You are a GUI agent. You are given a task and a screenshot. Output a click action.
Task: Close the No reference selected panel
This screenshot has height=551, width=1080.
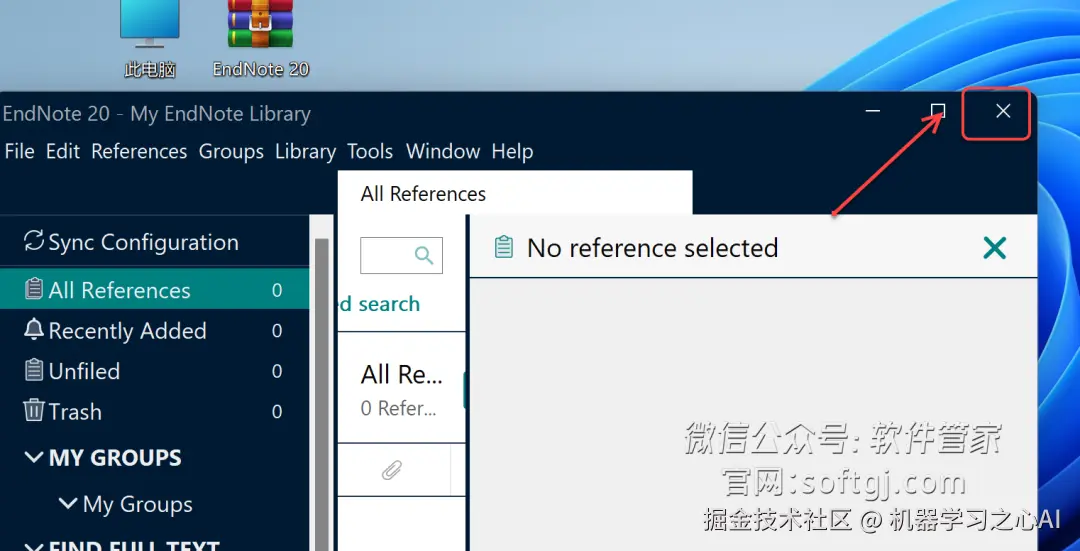tap(995, 248)
